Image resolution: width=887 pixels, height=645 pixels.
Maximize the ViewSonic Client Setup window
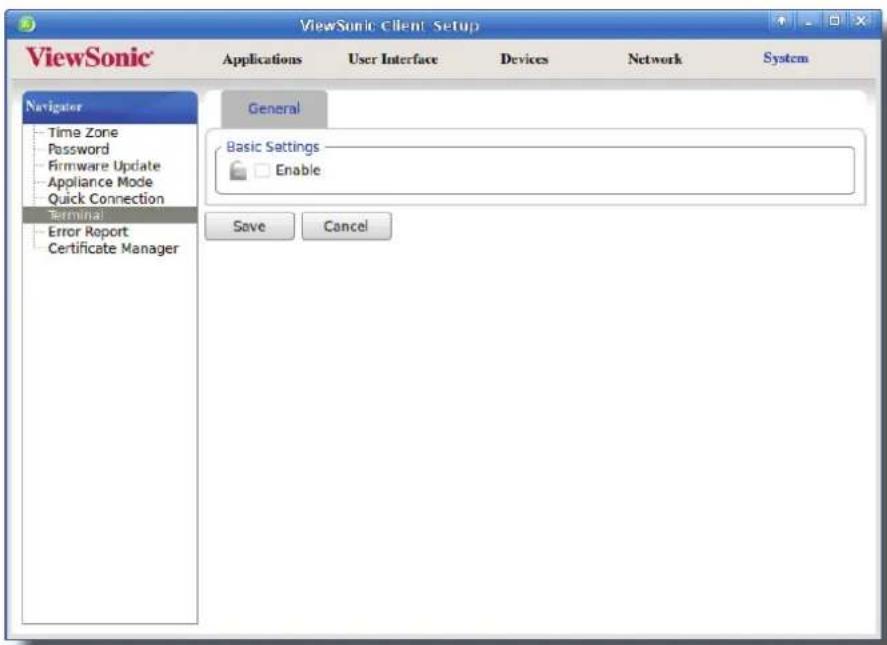pyautogui.click(x=834, y=22)
